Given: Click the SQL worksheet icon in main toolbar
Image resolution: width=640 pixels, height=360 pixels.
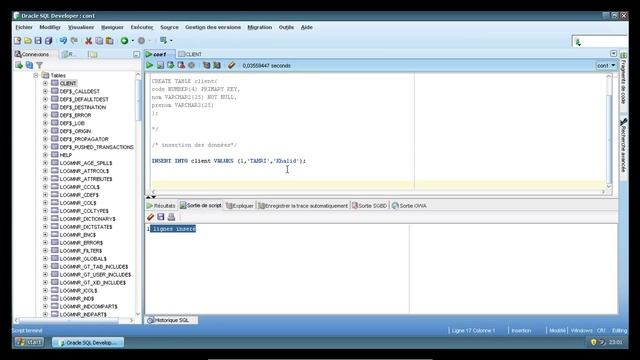Looking at the screenshot, I should [163, 40].
